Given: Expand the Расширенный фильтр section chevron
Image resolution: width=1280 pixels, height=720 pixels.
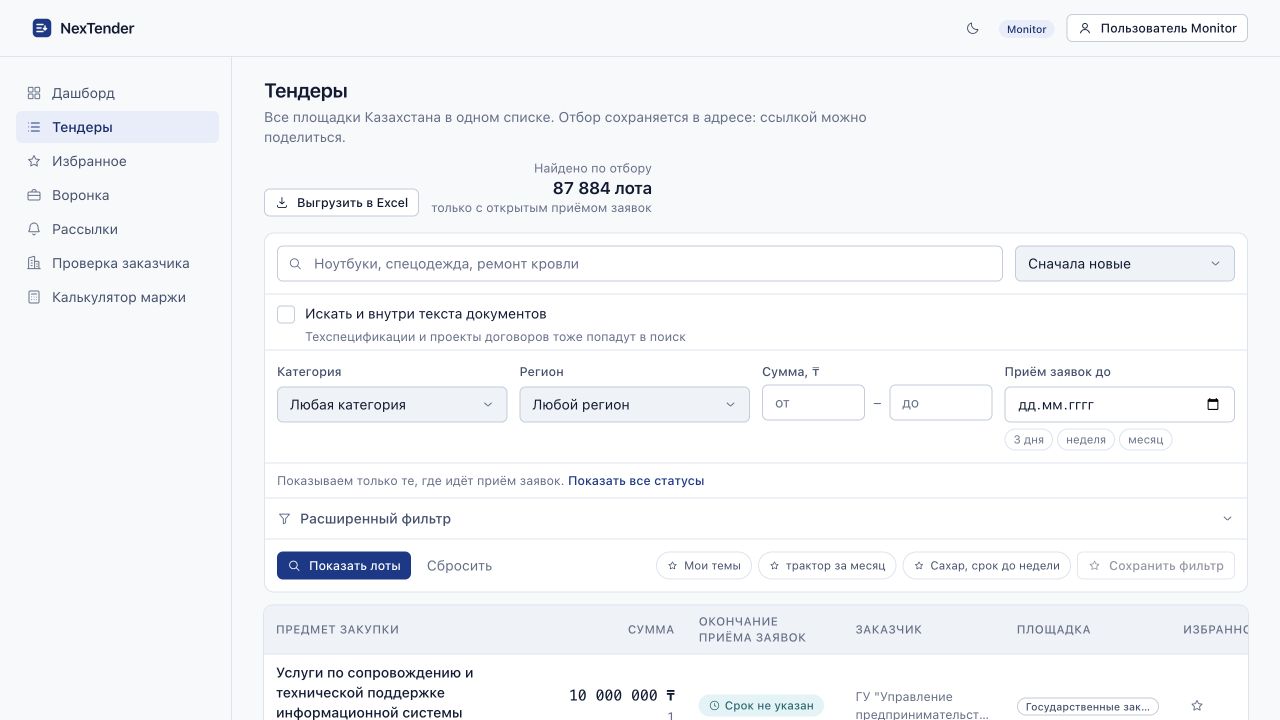Looking at the screenshot, I should (1228, 519).
